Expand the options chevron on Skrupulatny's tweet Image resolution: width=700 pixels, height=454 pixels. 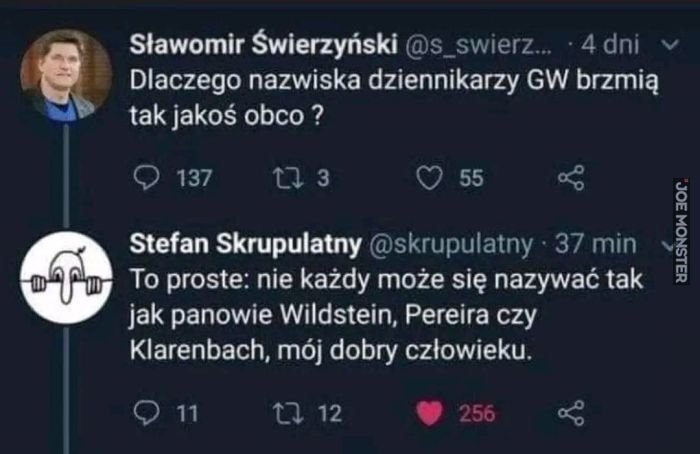(x=668, y=243)
